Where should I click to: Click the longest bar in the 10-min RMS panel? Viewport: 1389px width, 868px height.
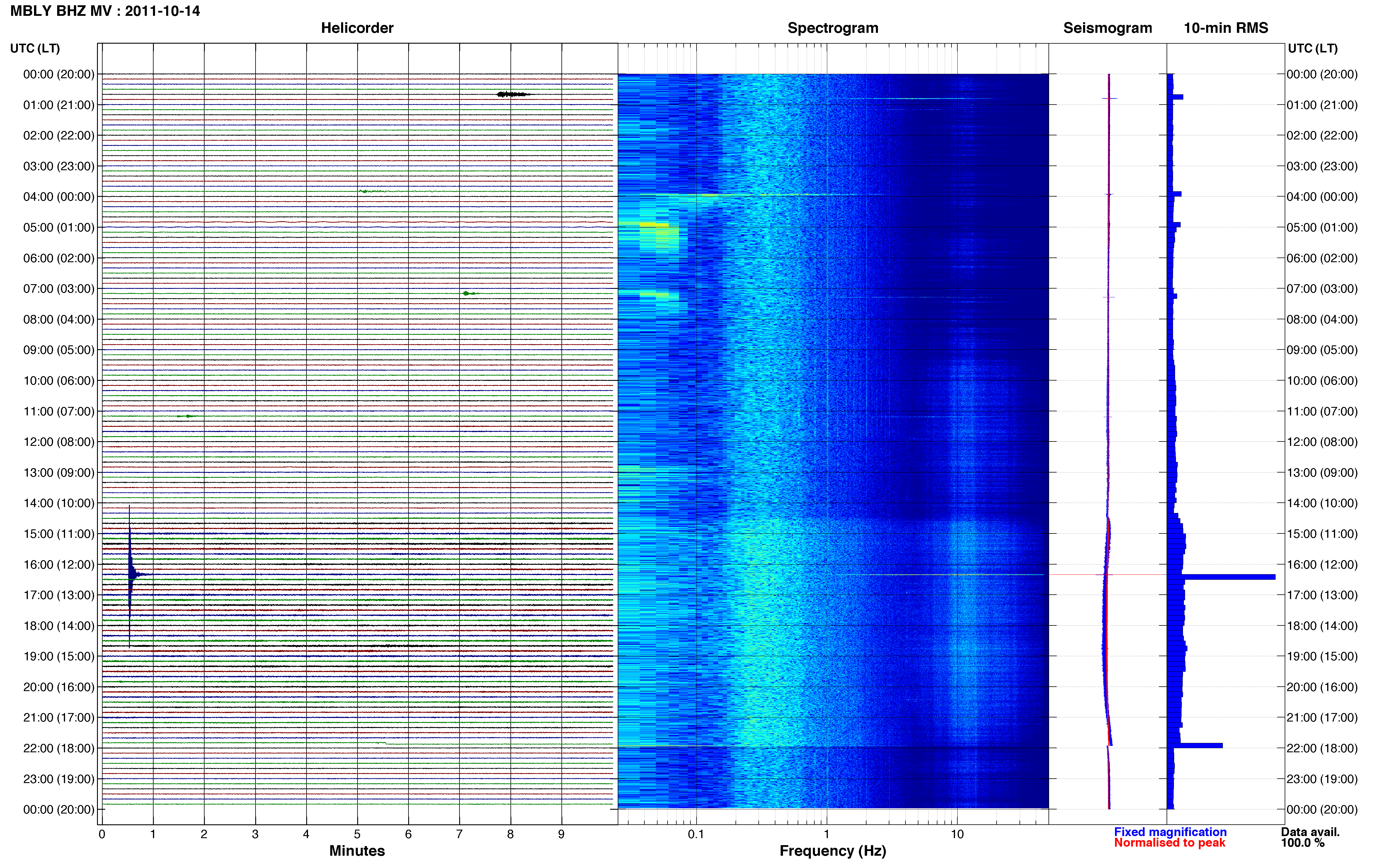click(x=1221, y=577)
